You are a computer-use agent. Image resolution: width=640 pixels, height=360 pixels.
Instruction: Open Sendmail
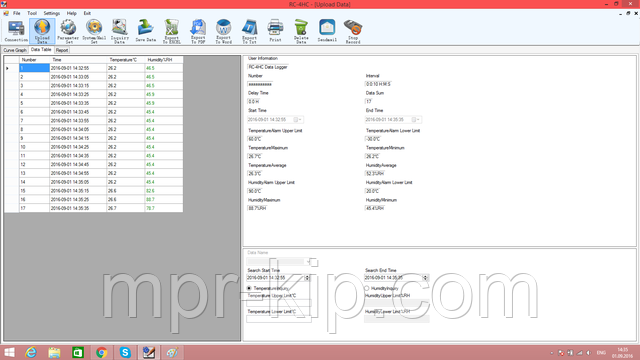coord(327,31)
